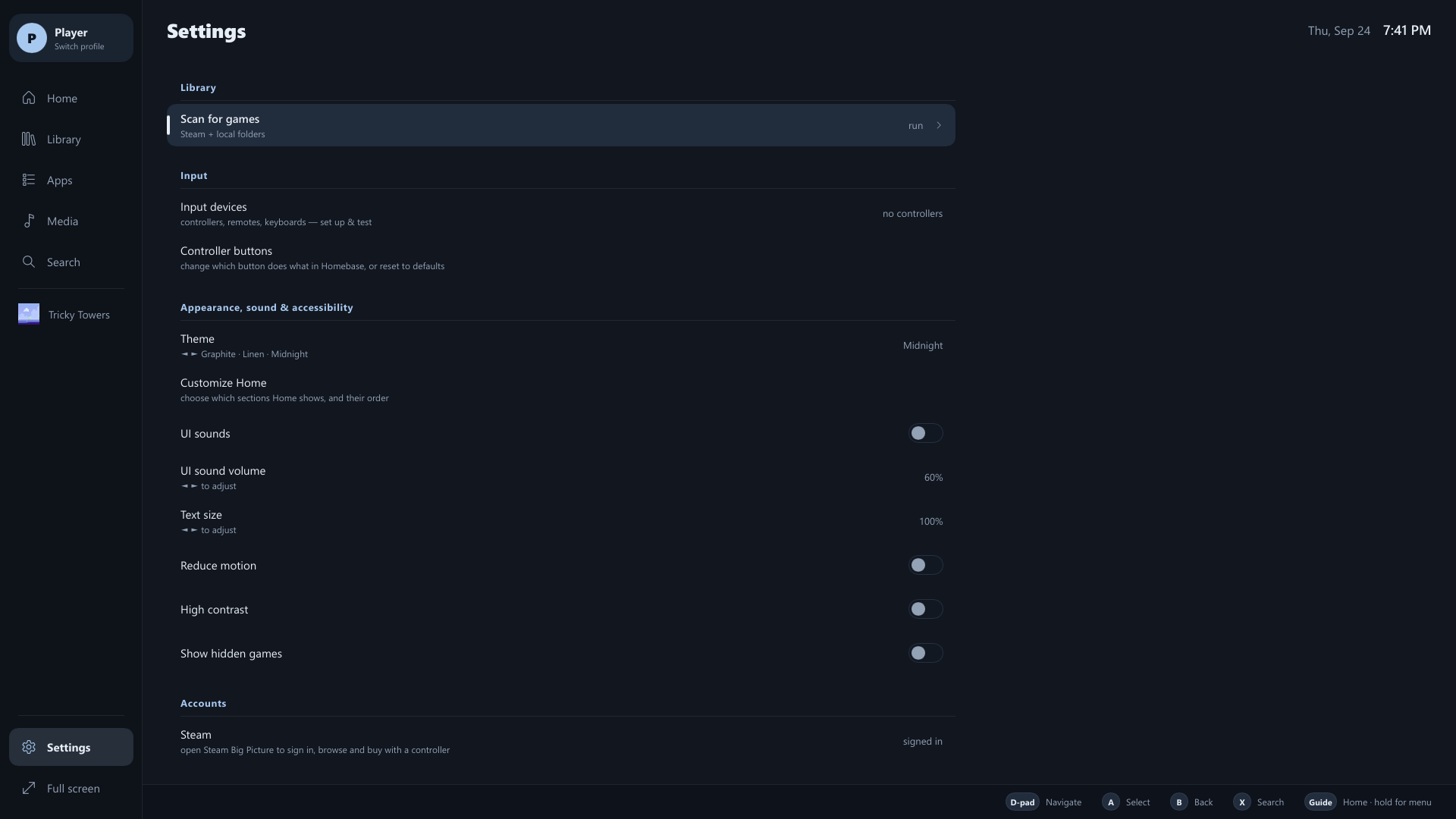This screenshot has width=1456, height=819.
Task: Select the Theme setting row
Action: pyautogui.click(x=561, y=345)
